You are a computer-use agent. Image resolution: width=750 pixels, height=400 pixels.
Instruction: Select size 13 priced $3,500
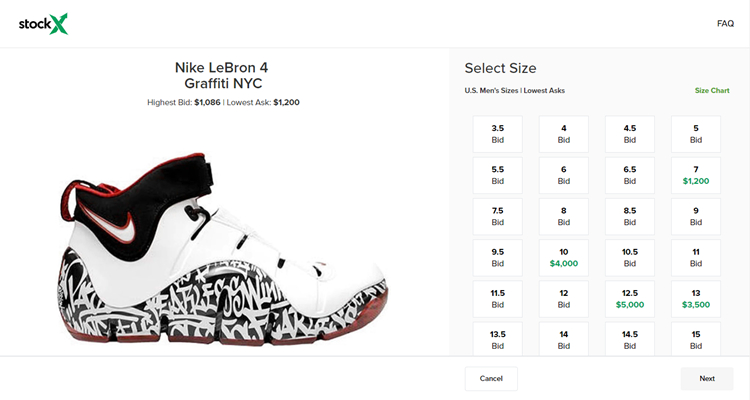[x=695, y=299]
